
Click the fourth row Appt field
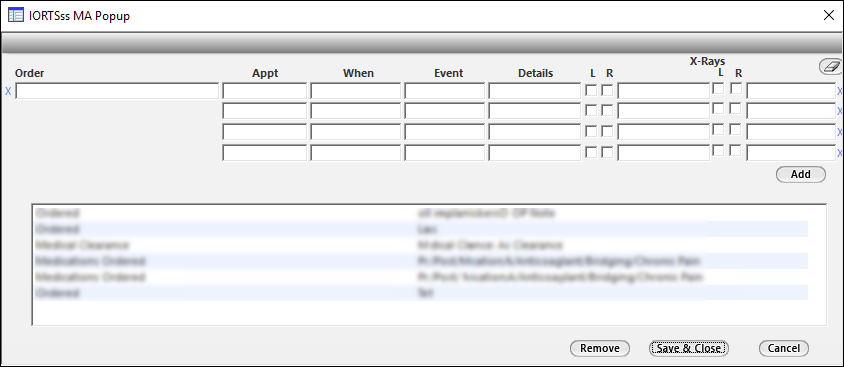[x=264, y=153]
